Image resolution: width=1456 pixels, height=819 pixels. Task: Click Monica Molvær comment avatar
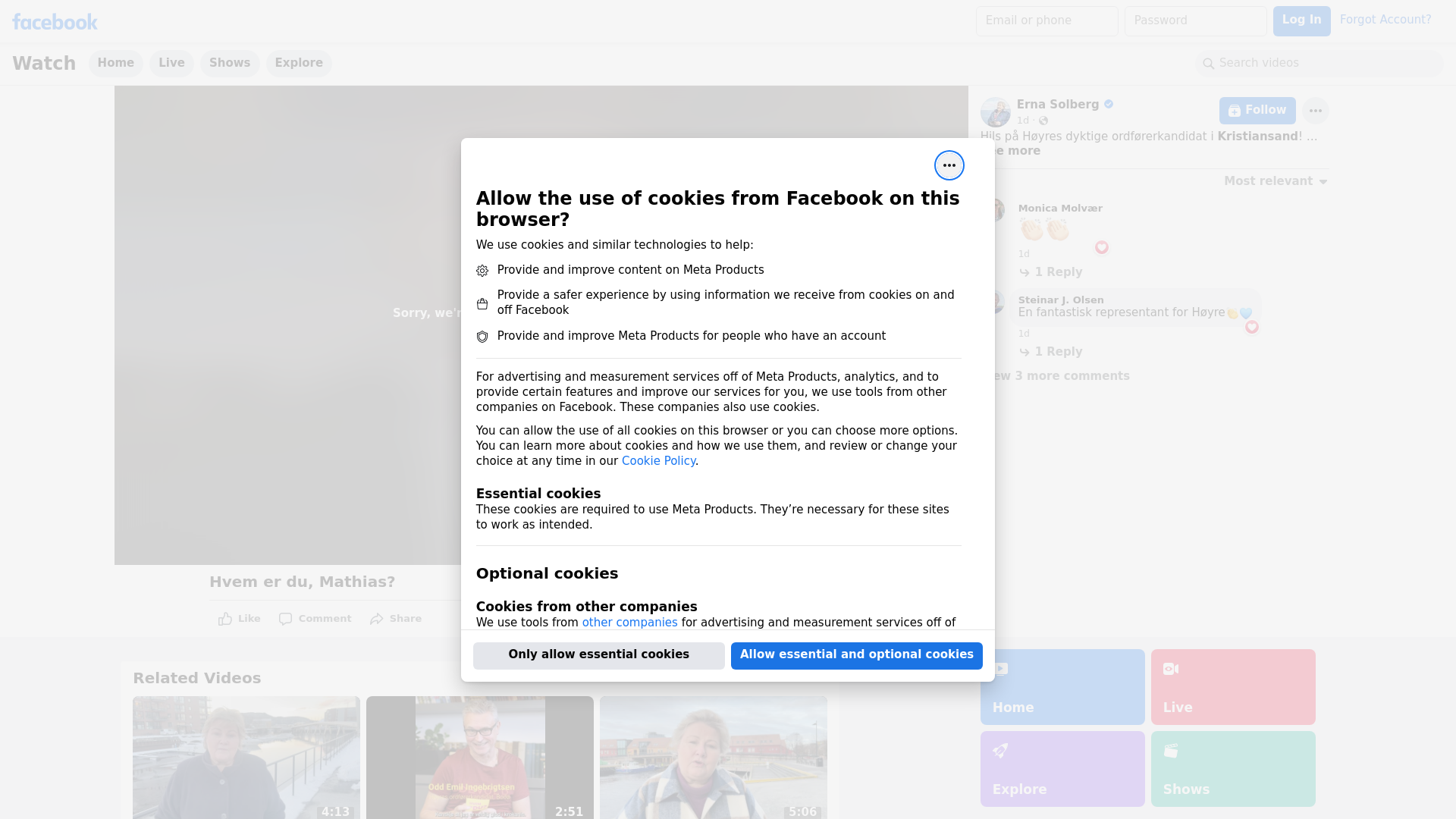pyautogui.click(x=999, y=210)
